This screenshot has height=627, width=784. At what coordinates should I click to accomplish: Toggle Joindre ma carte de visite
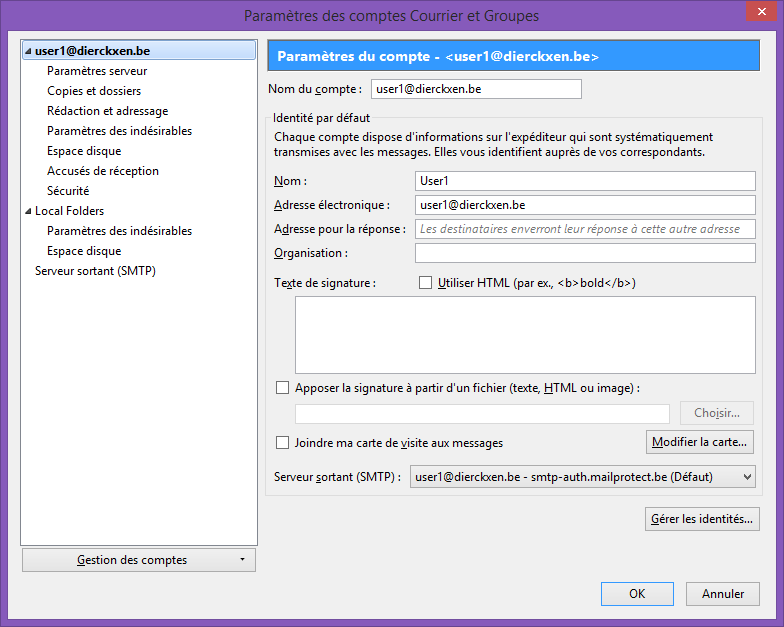pyautogui.click(x=282, y=442)
